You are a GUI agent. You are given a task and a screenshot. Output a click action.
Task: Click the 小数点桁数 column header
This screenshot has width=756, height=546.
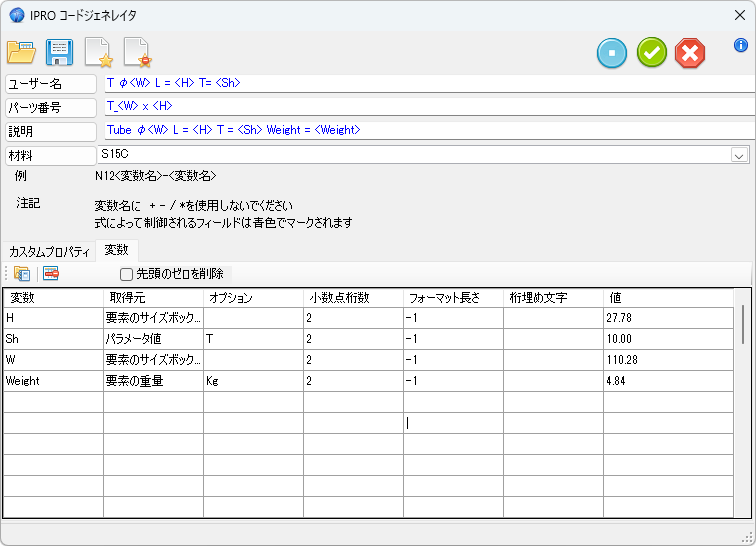click(x=353, y=298)
